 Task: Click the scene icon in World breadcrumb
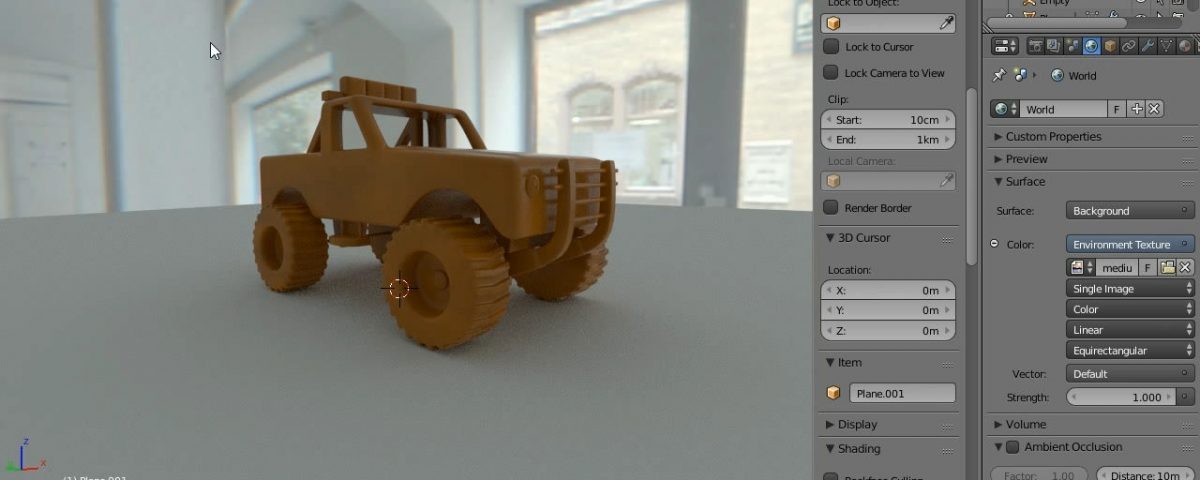coord(1020,75)
